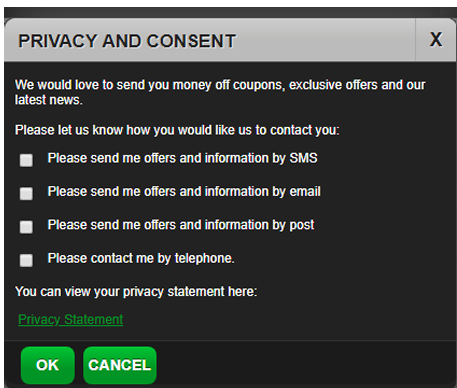This screenshot has width=457, height=388.
Task: Check the offers by post checkbox
Action: click(26, 227)
